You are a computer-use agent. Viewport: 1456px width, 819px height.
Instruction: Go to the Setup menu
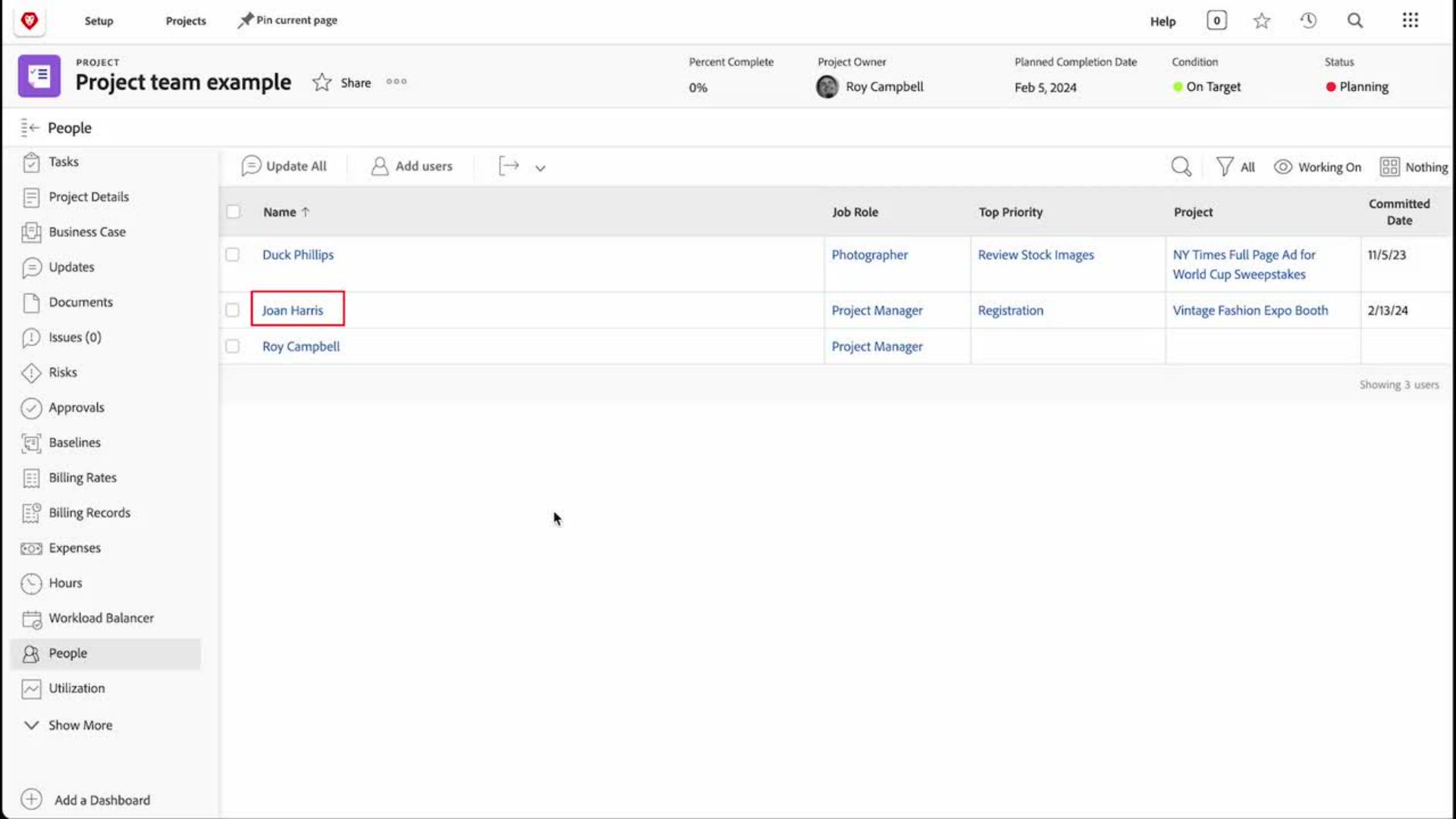[99, 20]
